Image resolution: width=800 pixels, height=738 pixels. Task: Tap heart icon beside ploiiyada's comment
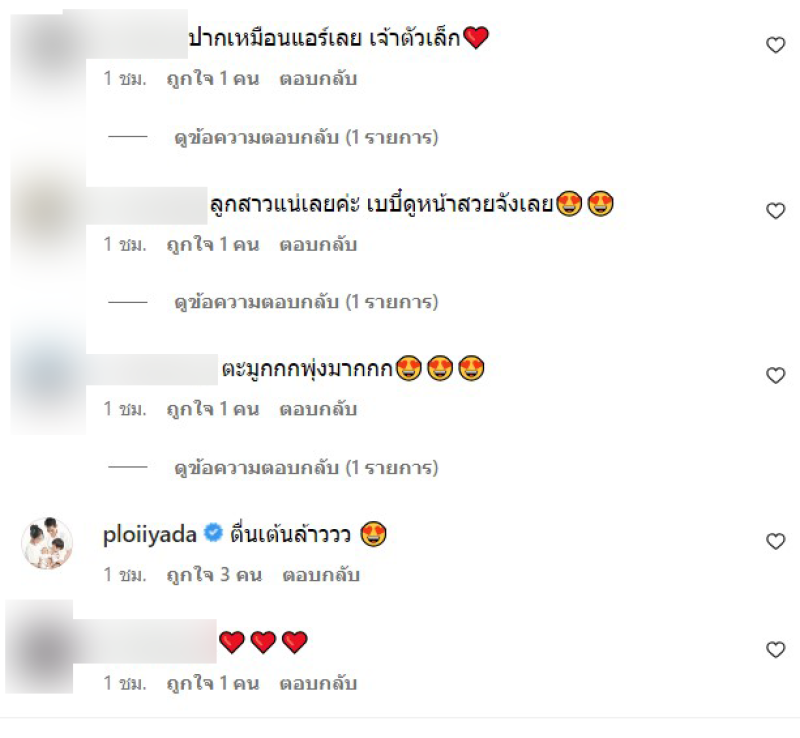pos(775,541)
